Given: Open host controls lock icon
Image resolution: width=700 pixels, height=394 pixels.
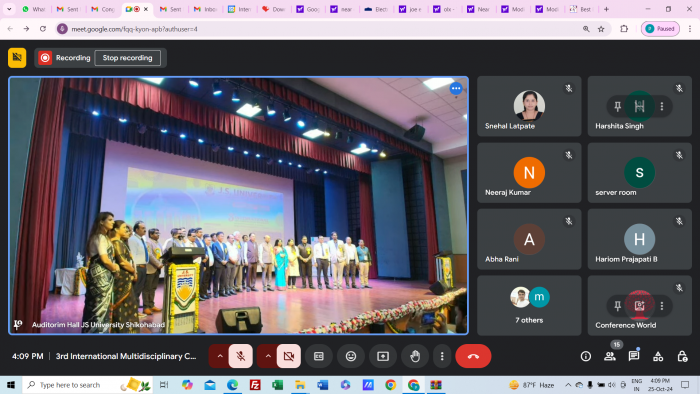Looking at the screenshot, I should pyautogui.click(x=682, y=356).
